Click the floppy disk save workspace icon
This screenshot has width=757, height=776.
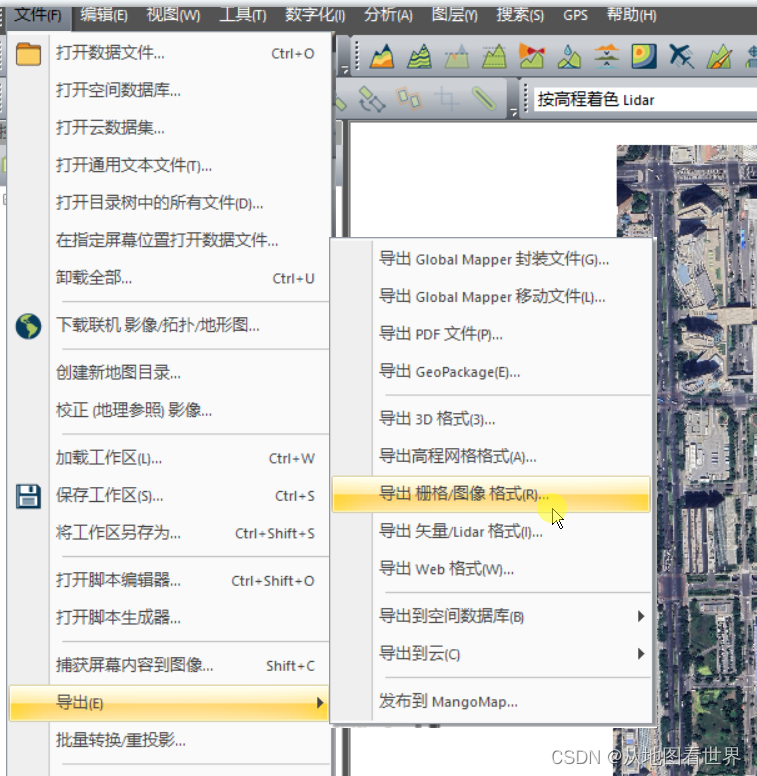(28, 496)
